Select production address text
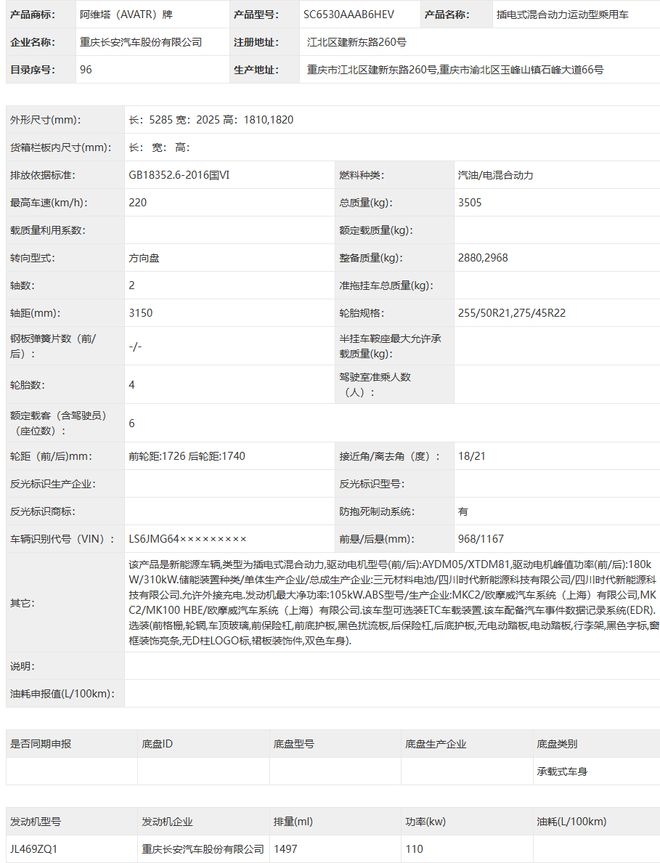 click(x=455, y=70)
